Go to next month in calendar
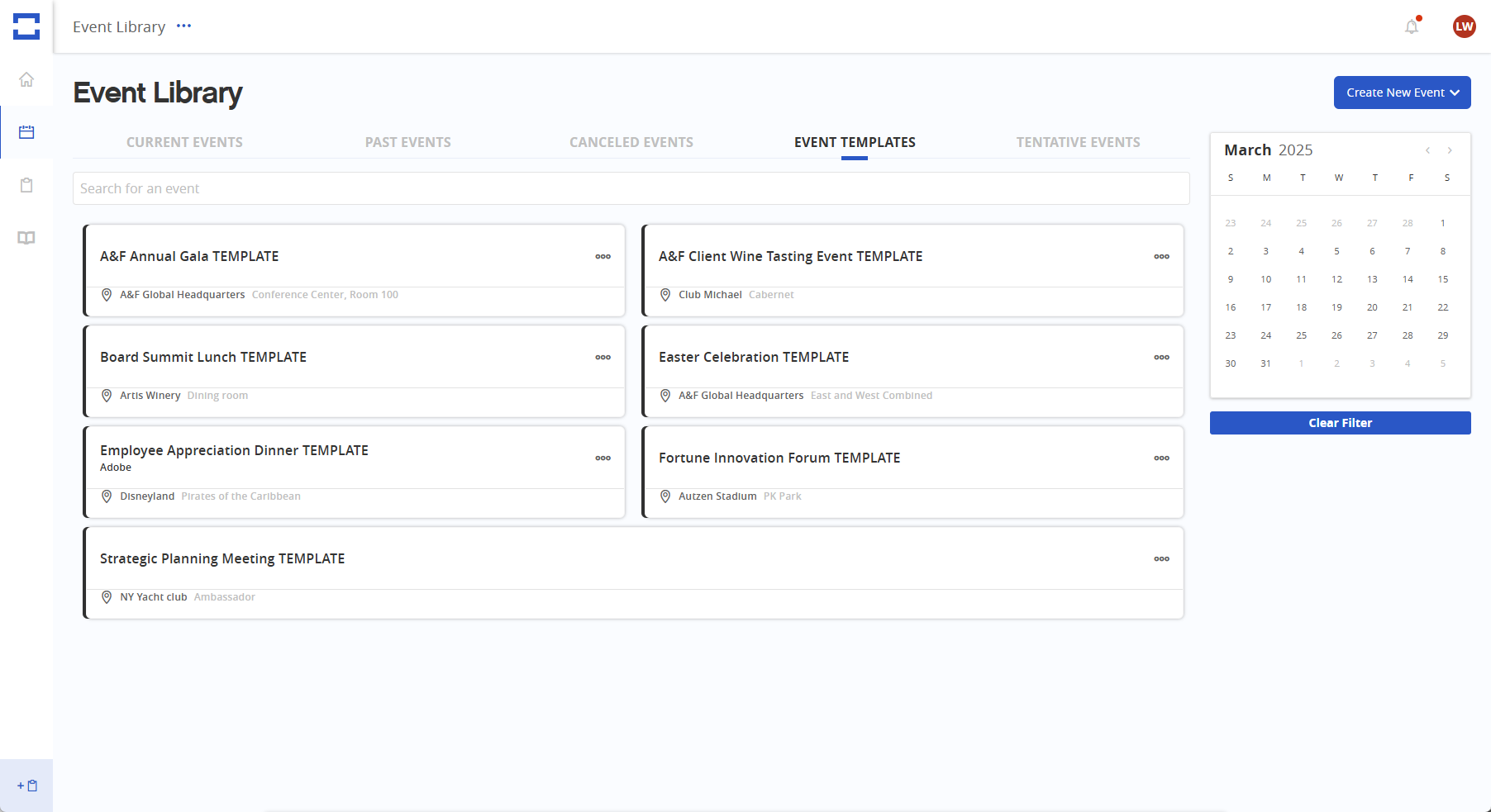The image size is (1491, 812). [x=1450, y=150]
